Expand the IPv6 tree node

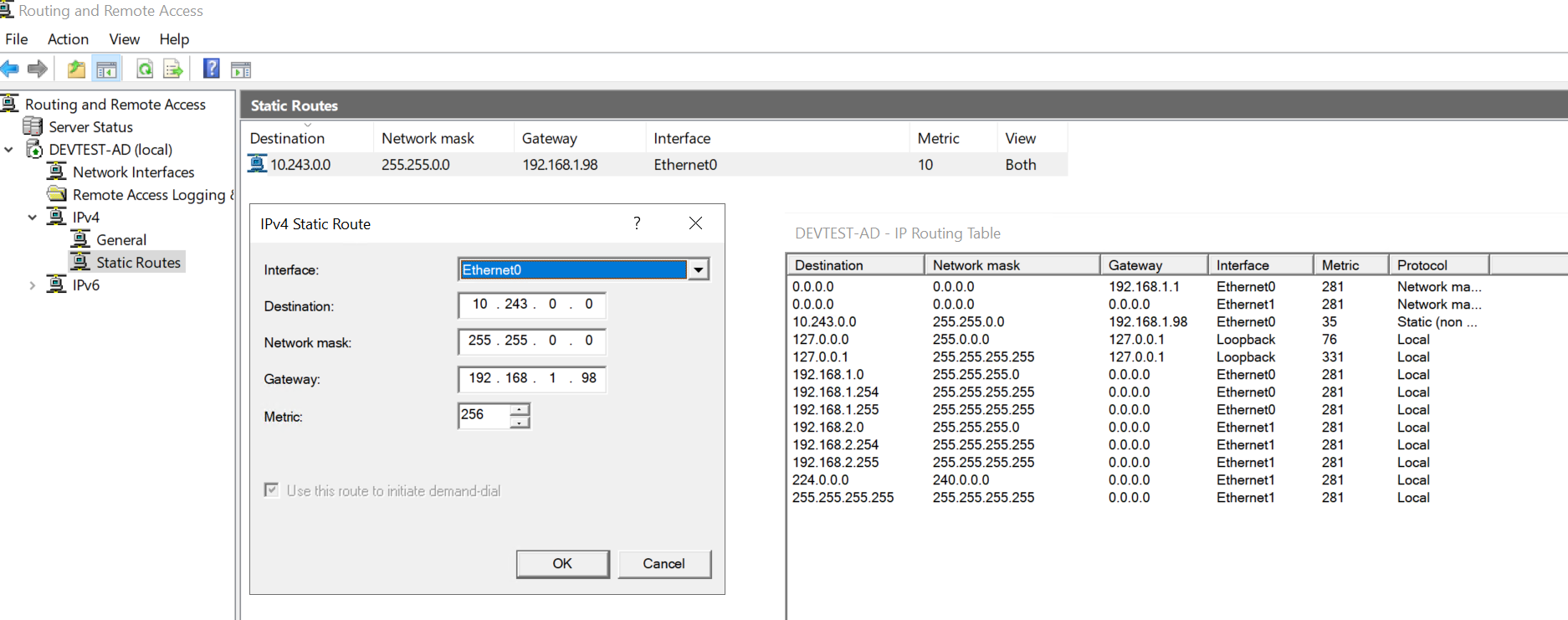(x=33, y=285)
